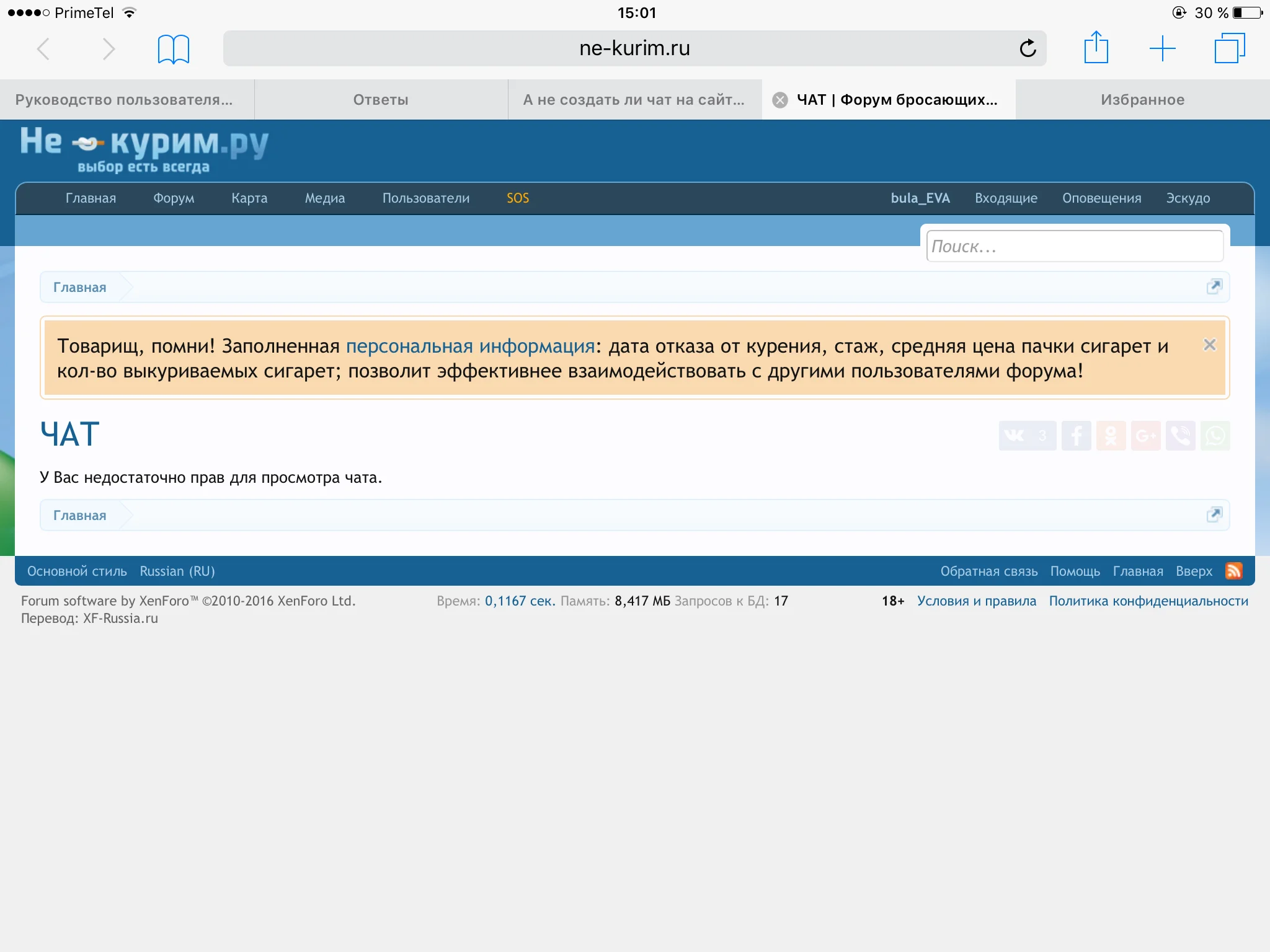Switch to the Ответы browser tab
The width and height of the screenshot is (1270, 952).
point(381,100)
